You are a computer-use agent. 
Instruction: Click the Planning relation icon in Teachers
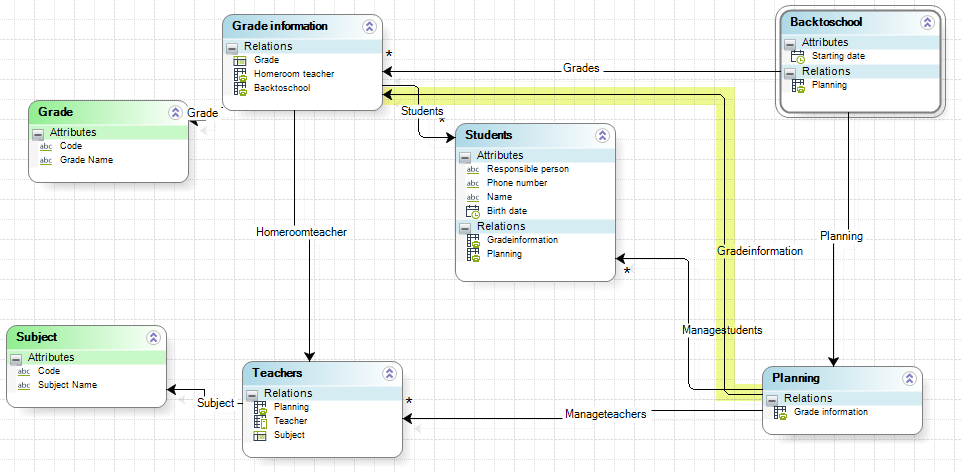pyautogui.click(x=260, y=408)
